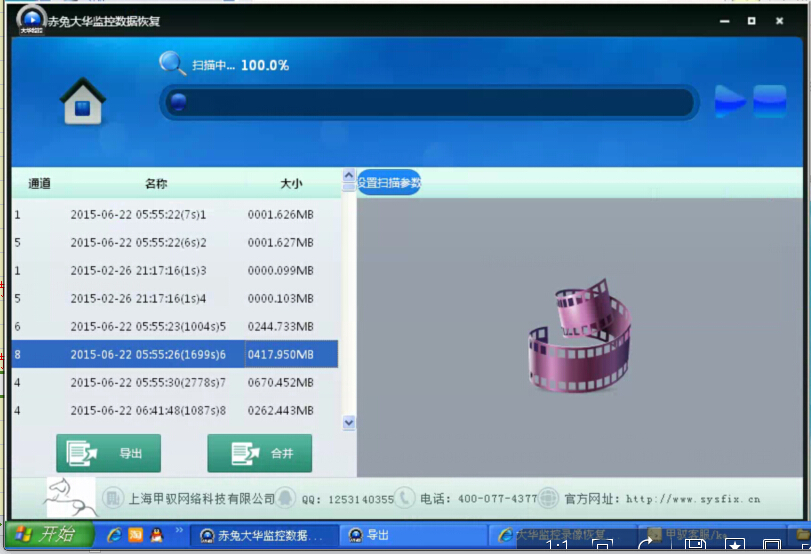Select row 2015-02-26 21:17:16(1s)3
This screenshot has height=554, width=811.
(175, 270)
